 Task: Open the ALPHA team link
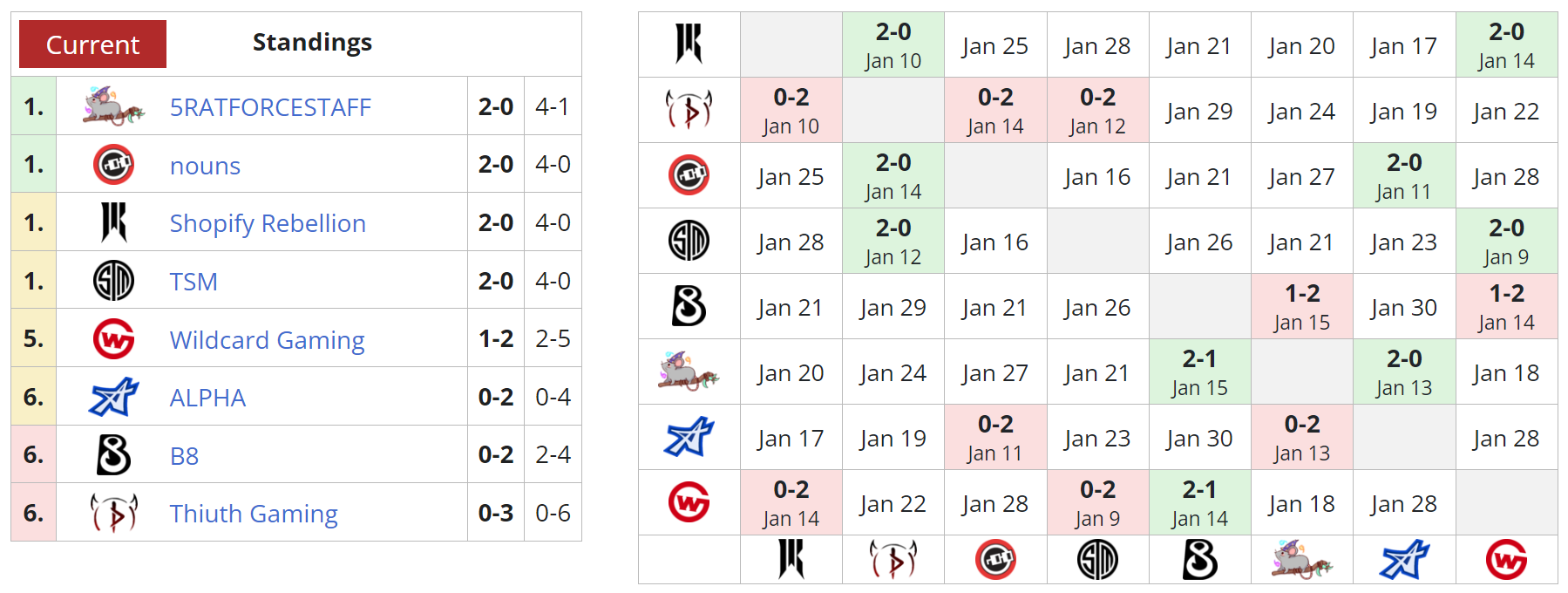point(207,398)
